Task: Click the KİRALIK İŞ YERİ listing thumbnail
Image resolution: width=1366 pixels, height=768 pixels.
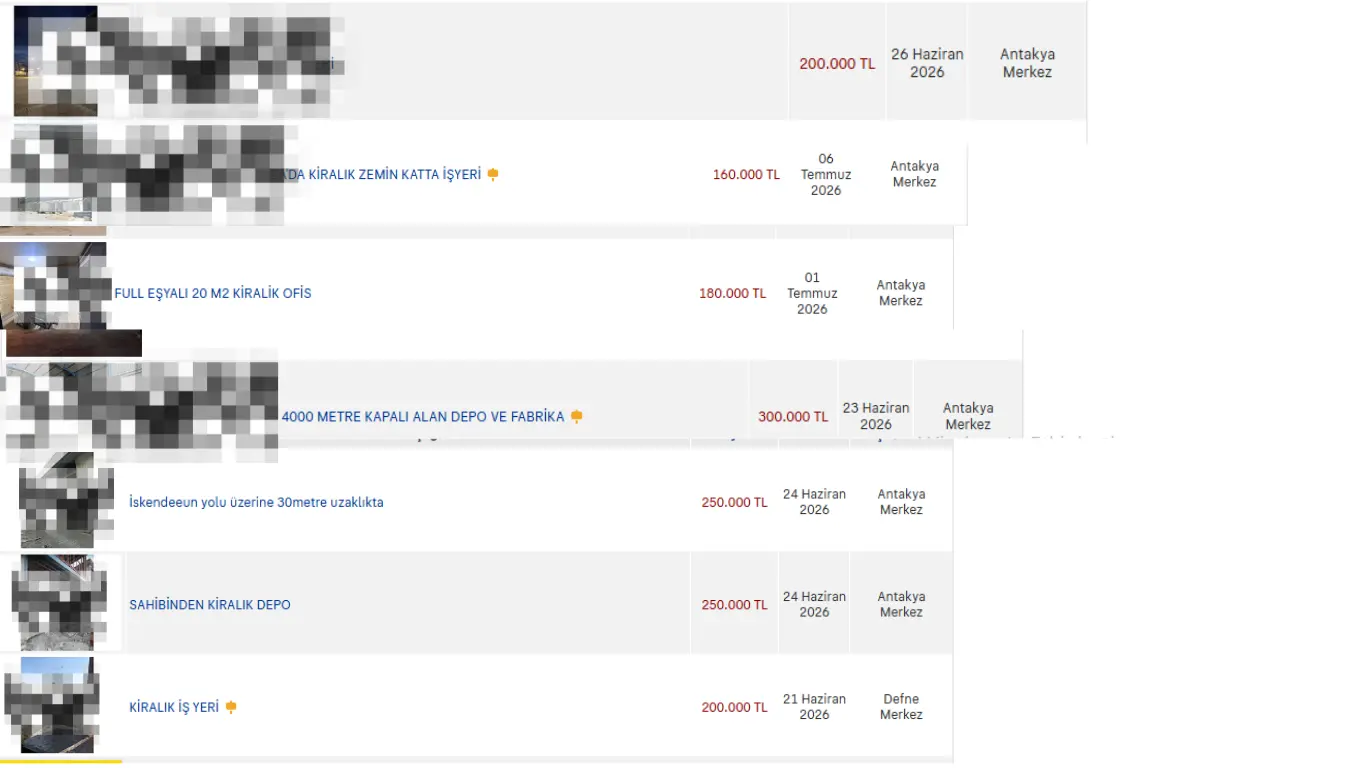Action: 52,705
